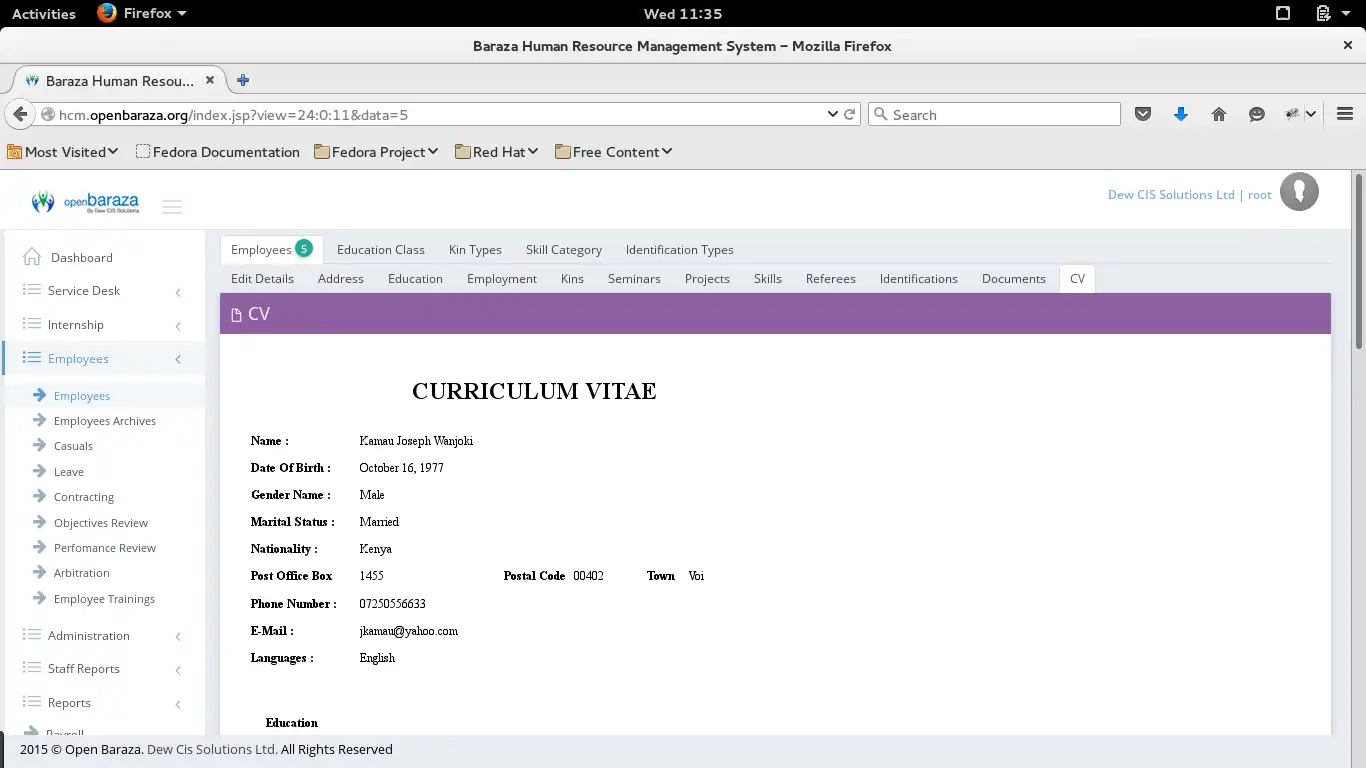This screenshot has height=768, width=1366.
Task: Save the current page to Pocket
Action: click(x=1143, y=114)
